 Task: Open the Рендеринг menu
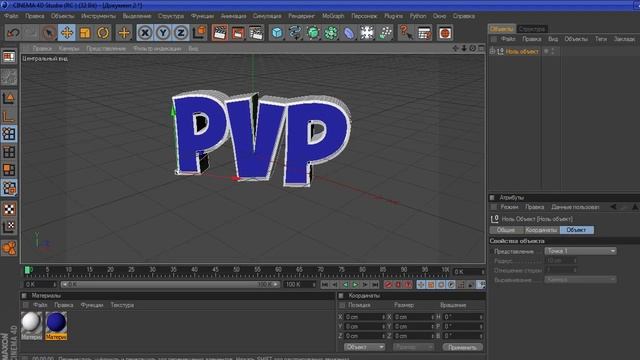[302, 16]
